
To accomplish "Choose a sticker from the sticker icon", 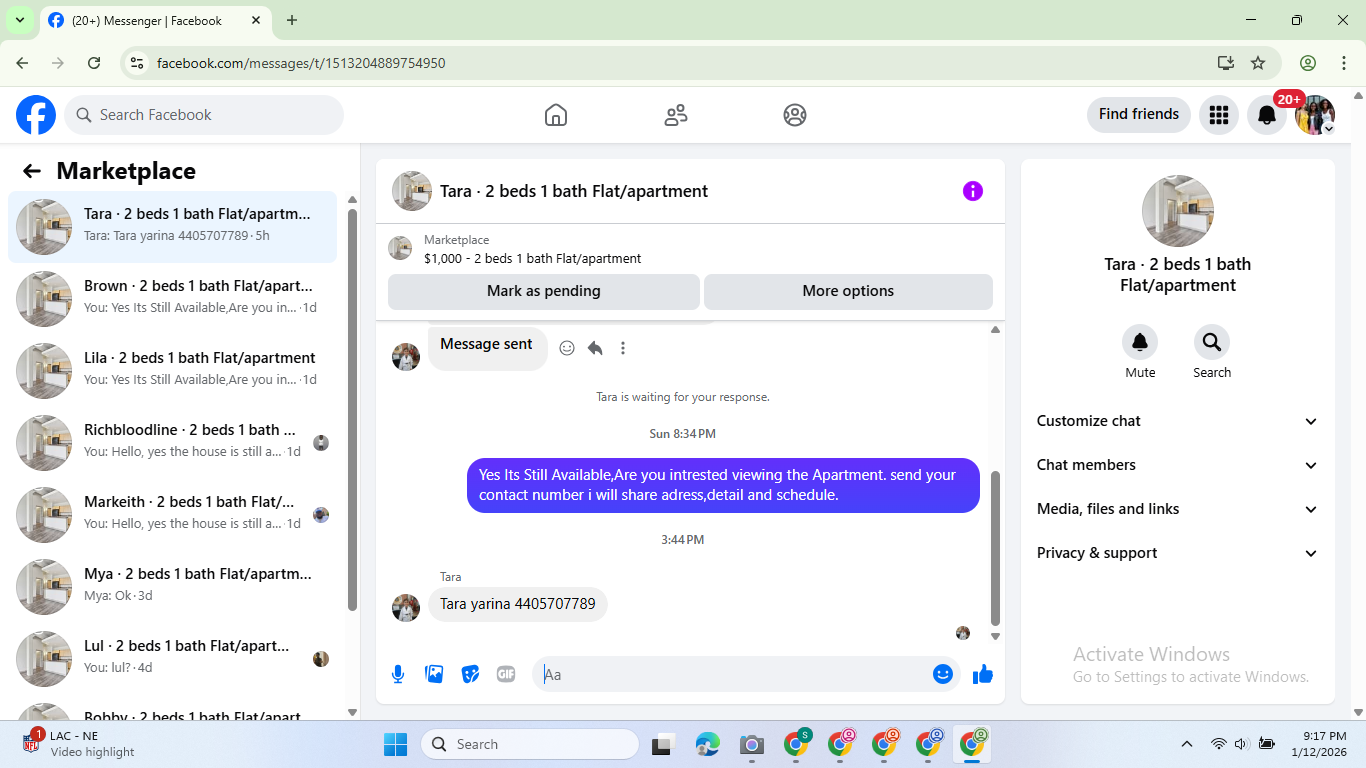I will [x=470, y=674].
